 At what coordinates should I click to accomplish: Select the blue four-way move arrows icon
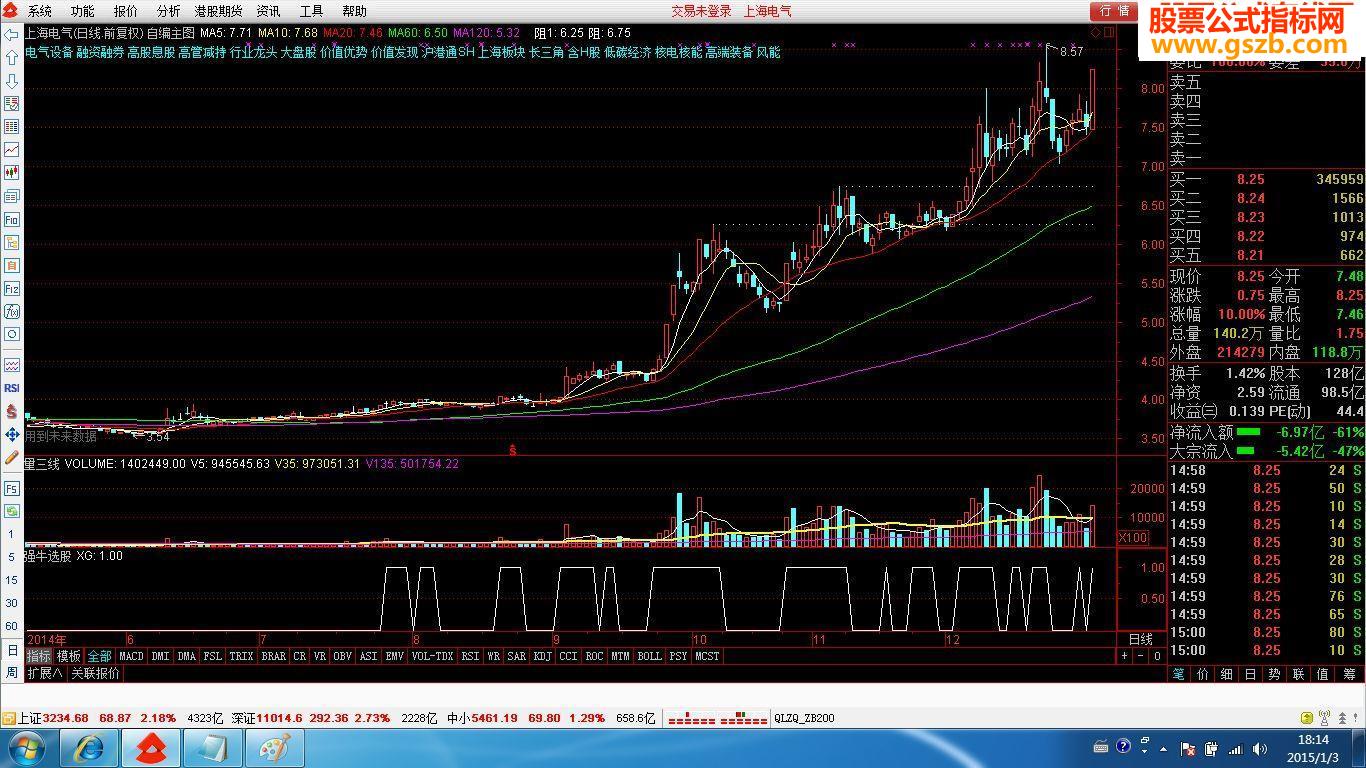coord(12,434)
